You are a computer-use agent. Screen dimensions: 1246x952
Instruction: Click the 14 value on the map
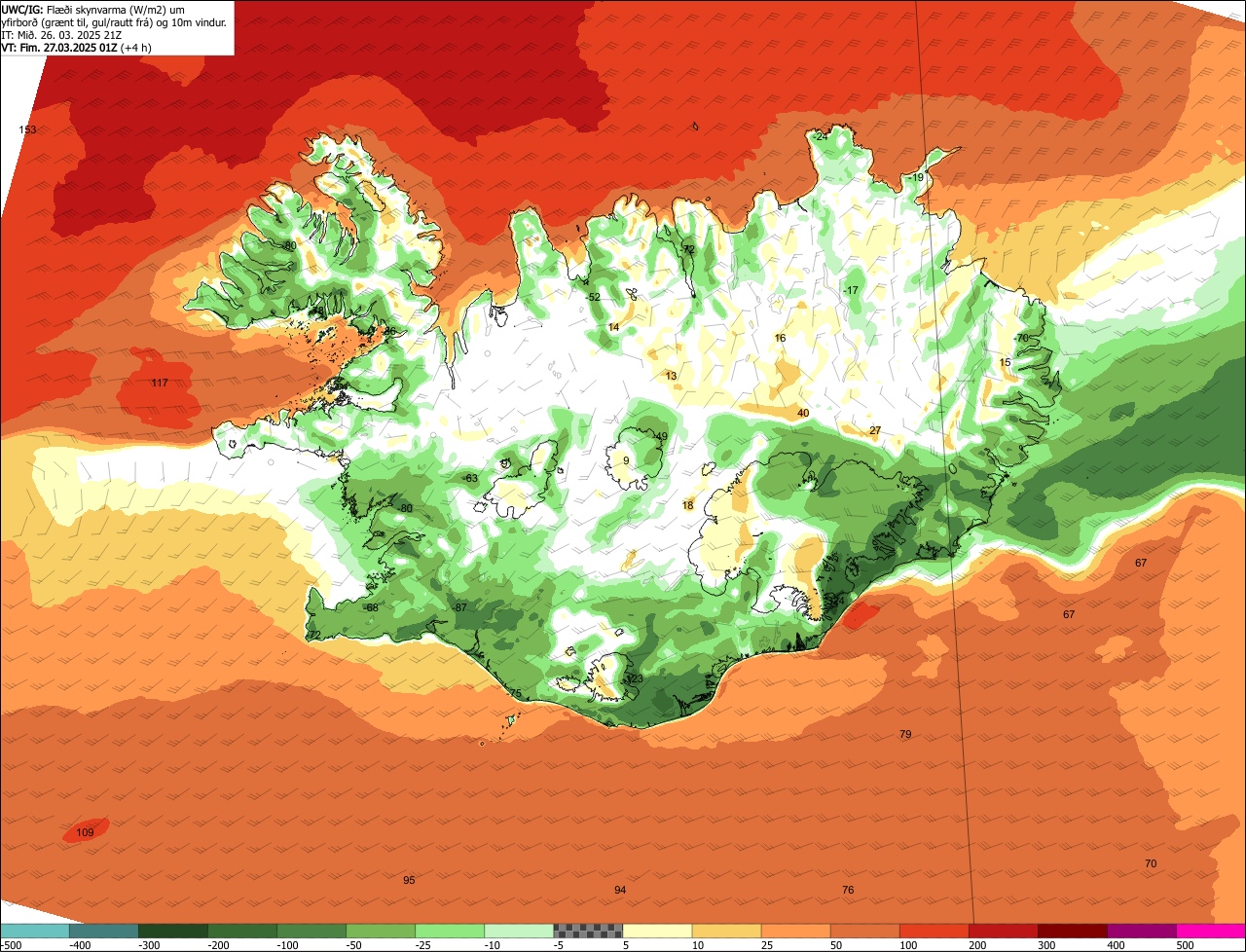613,327
